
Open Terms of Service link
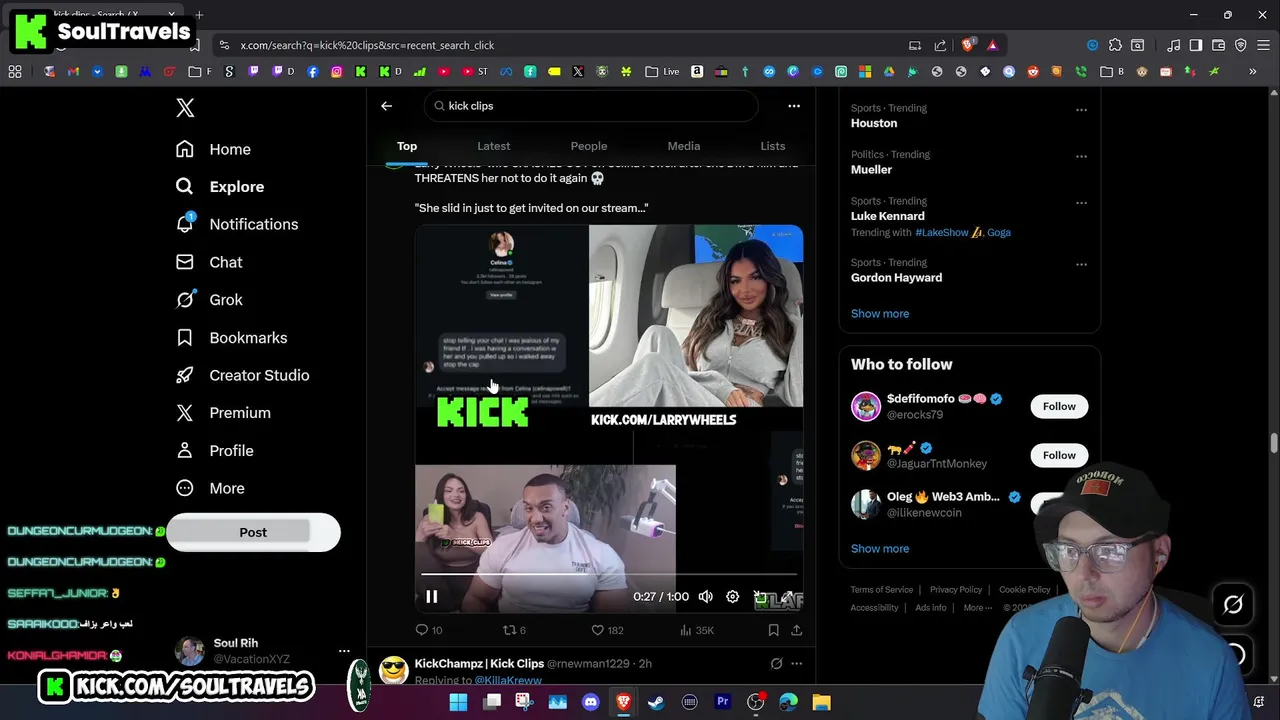[x=882, y=590]
